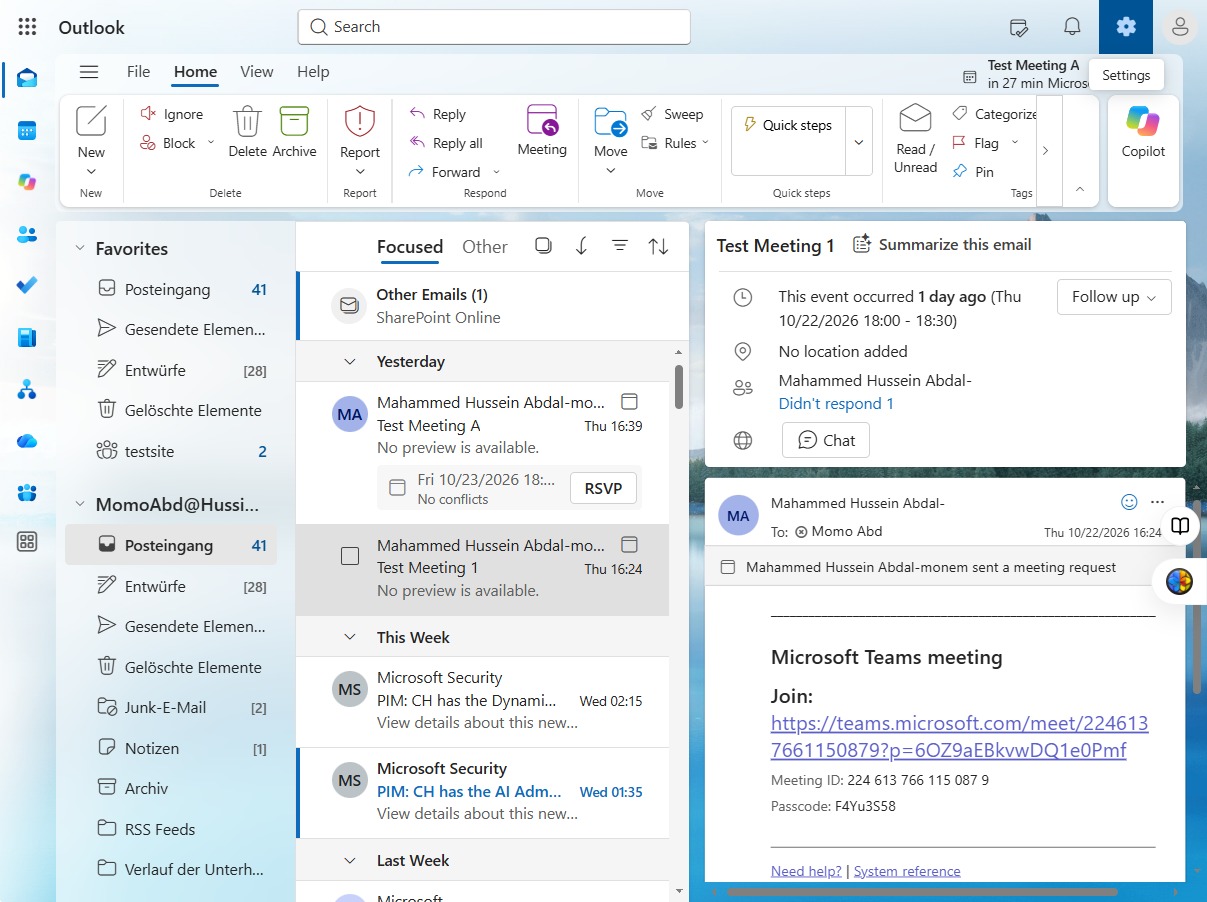Click the Summarize this email button

pos(941,245)
